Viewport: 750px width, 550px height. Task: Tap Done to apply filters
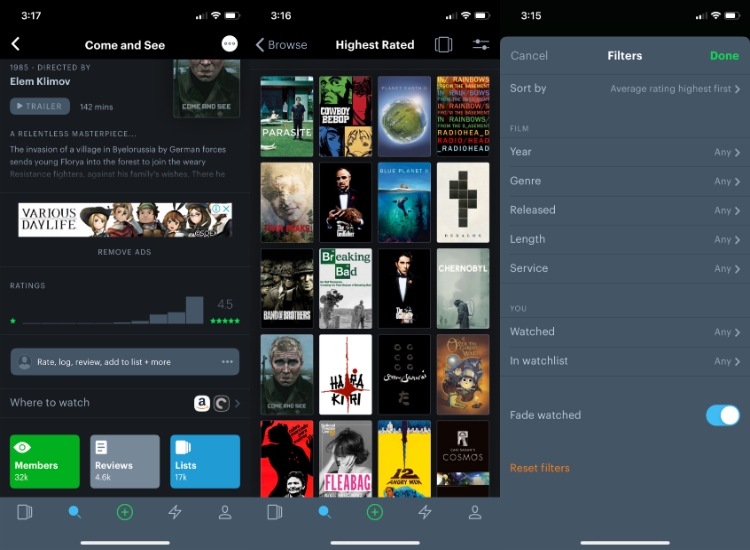[724, 56]
